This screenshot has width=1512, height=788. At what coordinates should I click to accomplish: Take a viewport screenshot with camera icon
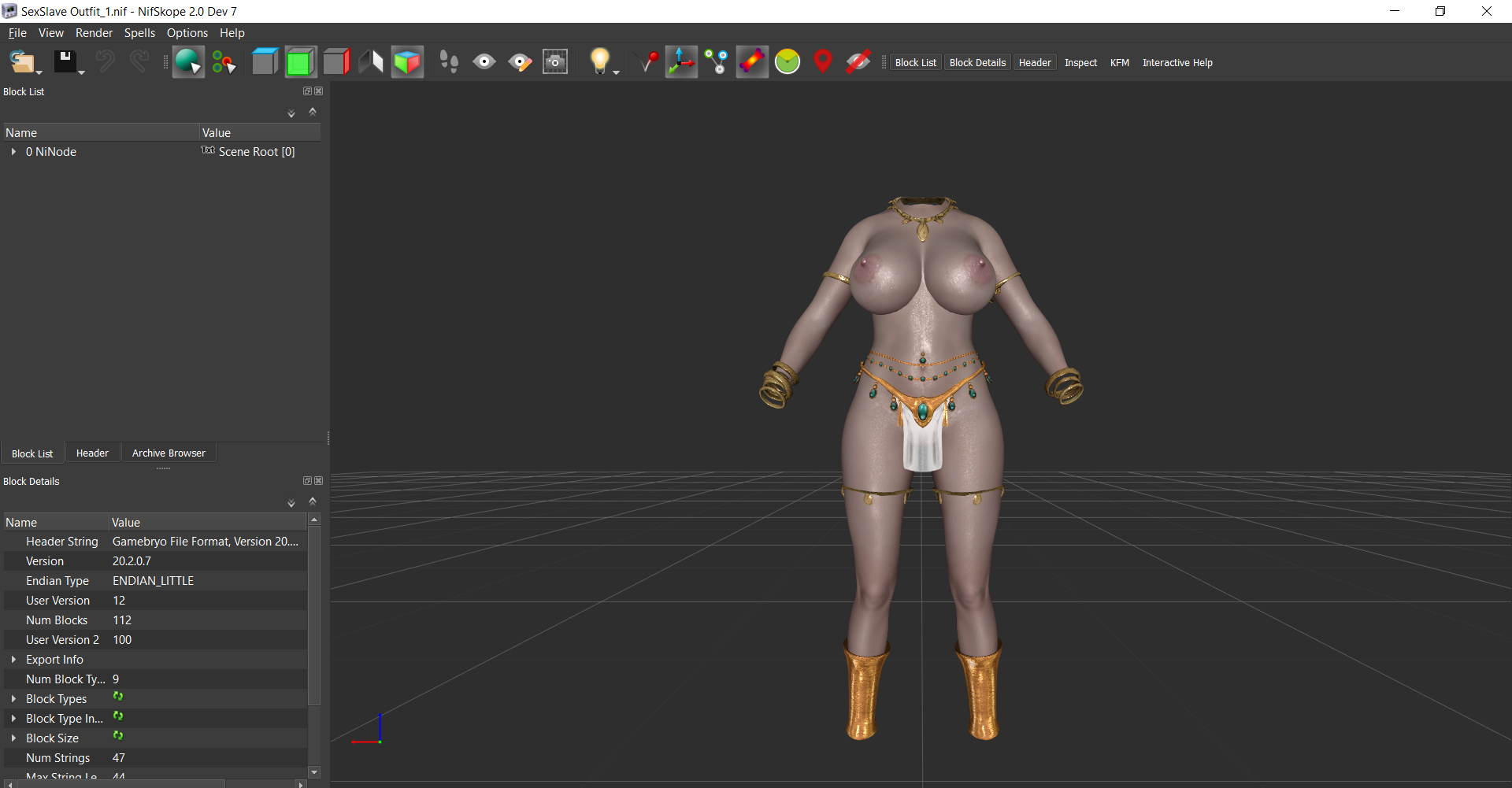point(555,62)
